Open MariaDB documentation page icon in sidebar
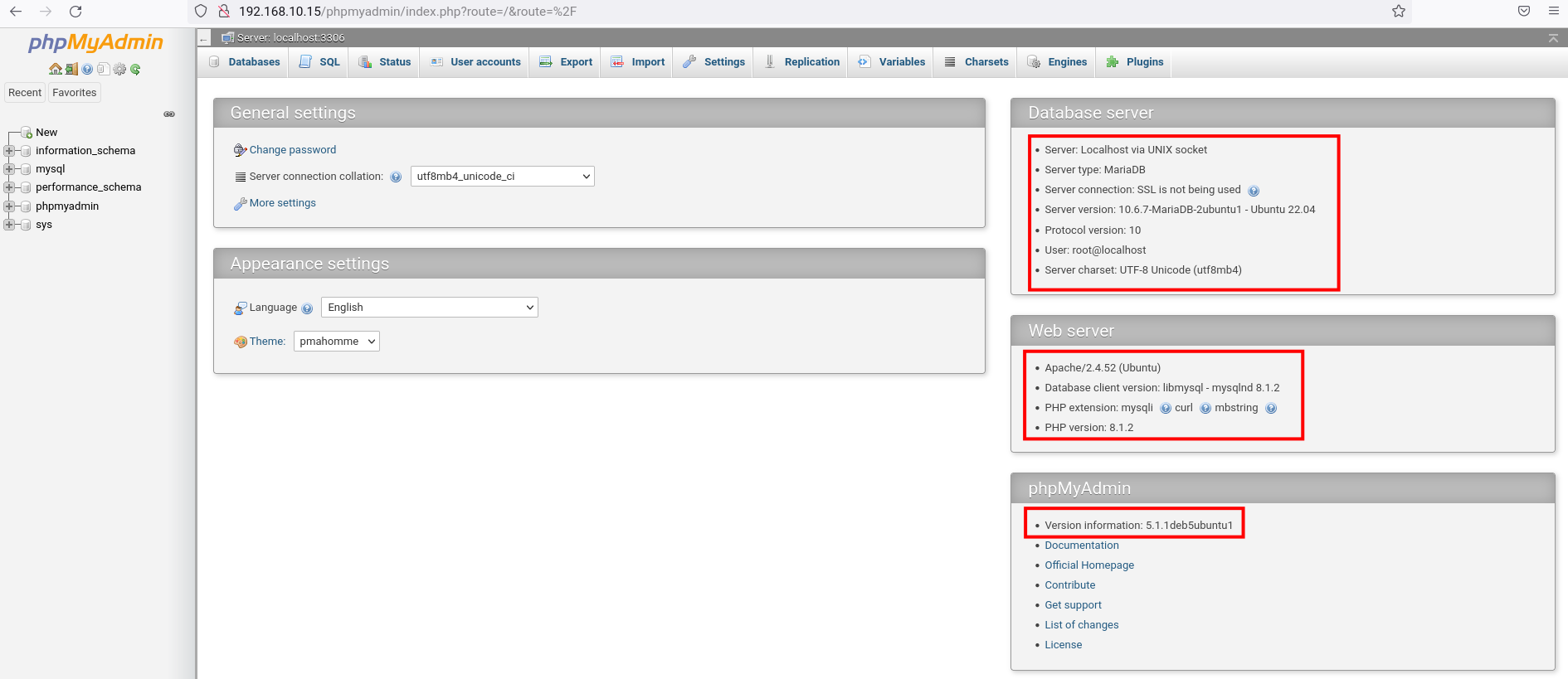 104,69
